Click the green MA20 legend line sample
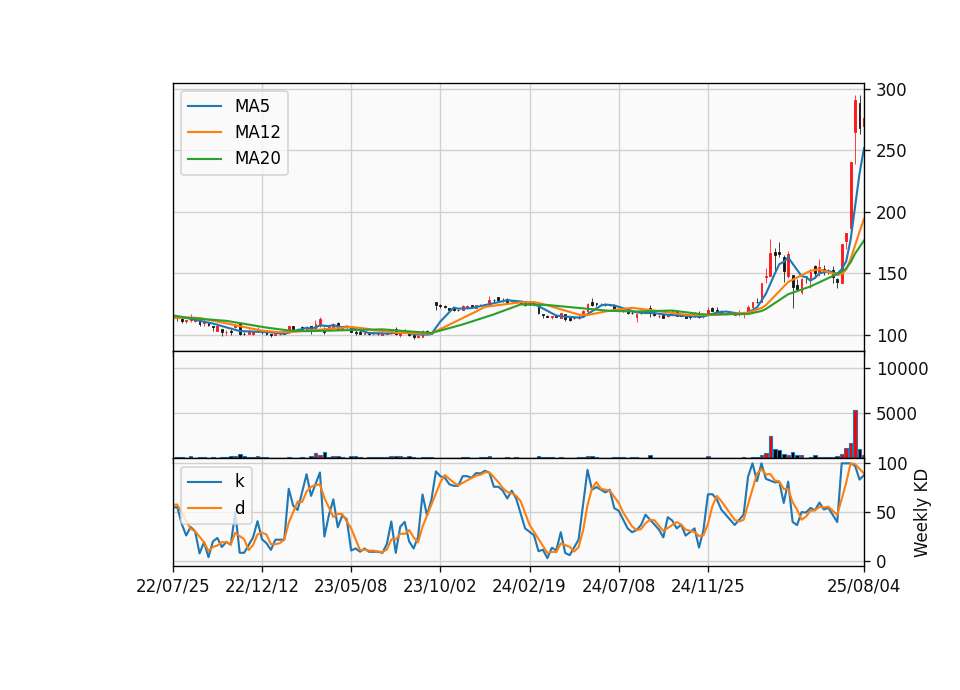Image resolution: width=960 pixels, height=690 pixels. coord(204,159)
